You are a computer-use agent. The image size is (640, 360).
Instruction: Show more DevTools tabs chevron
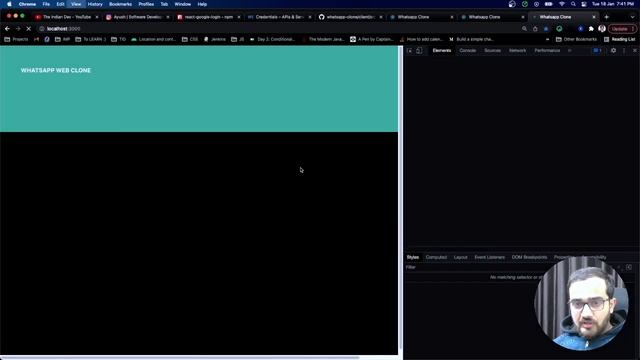[x=570, y=51]
